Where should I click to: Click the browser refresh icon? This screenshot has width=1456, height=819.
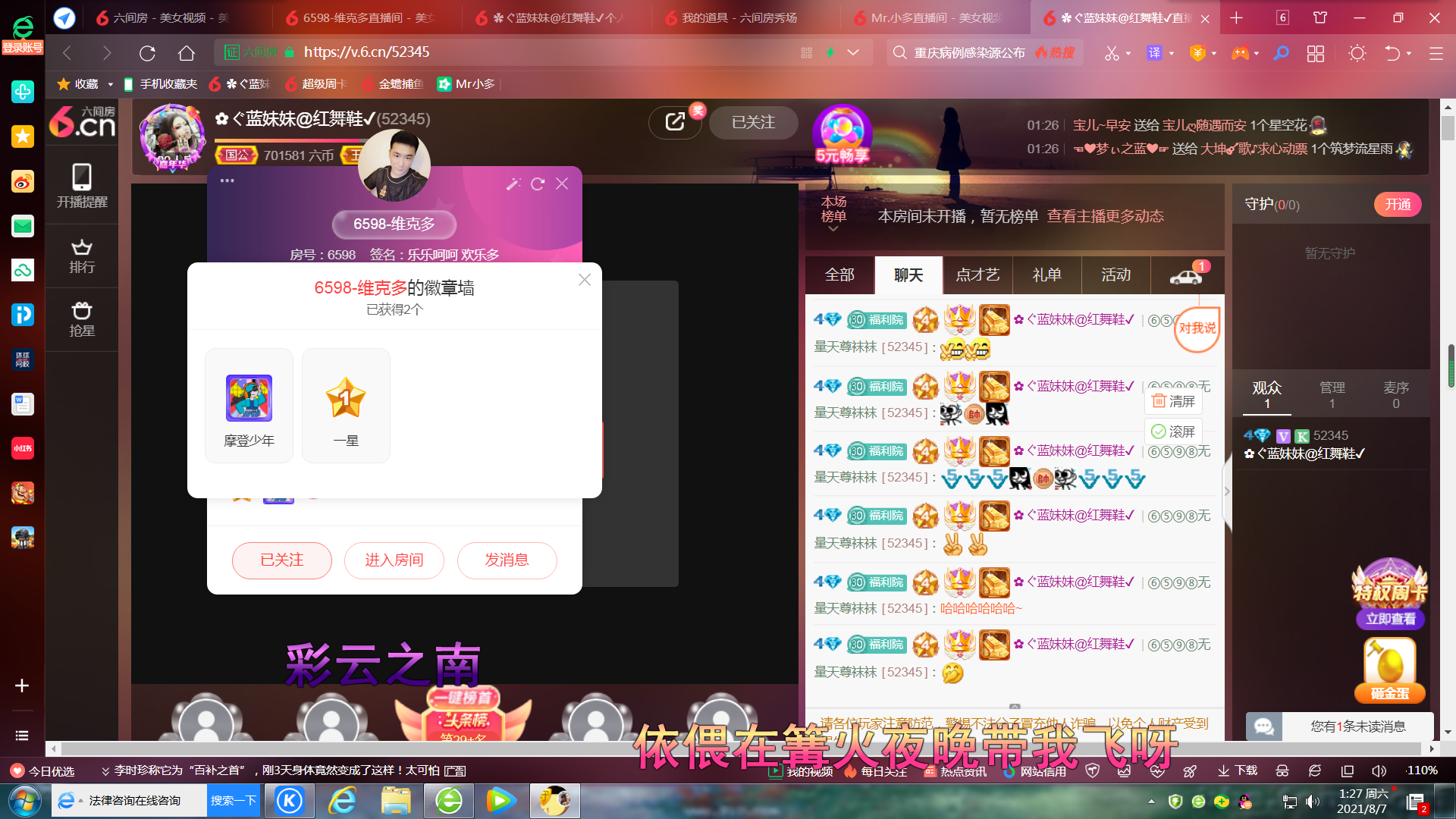(x=147, y=53)
